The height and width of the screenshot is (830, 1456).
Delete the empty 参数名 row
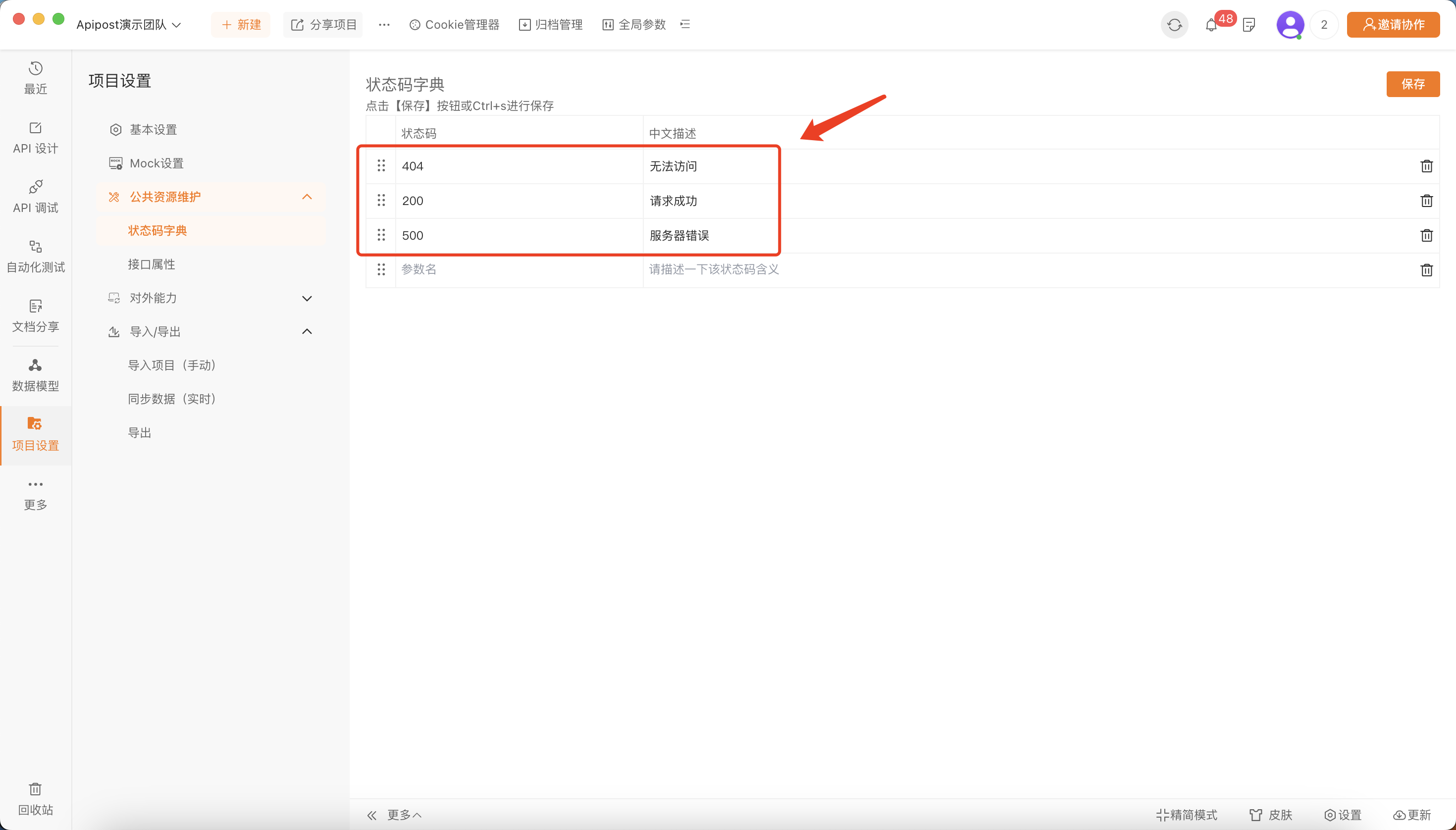tap(1426, 269)
